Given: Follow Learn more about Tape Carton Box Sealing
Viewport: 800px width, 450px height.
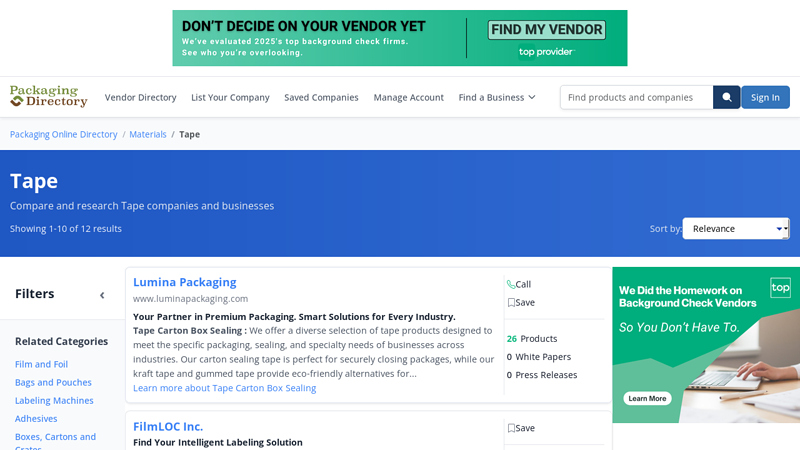Looking at the screenshot, I should coord(224,388).
